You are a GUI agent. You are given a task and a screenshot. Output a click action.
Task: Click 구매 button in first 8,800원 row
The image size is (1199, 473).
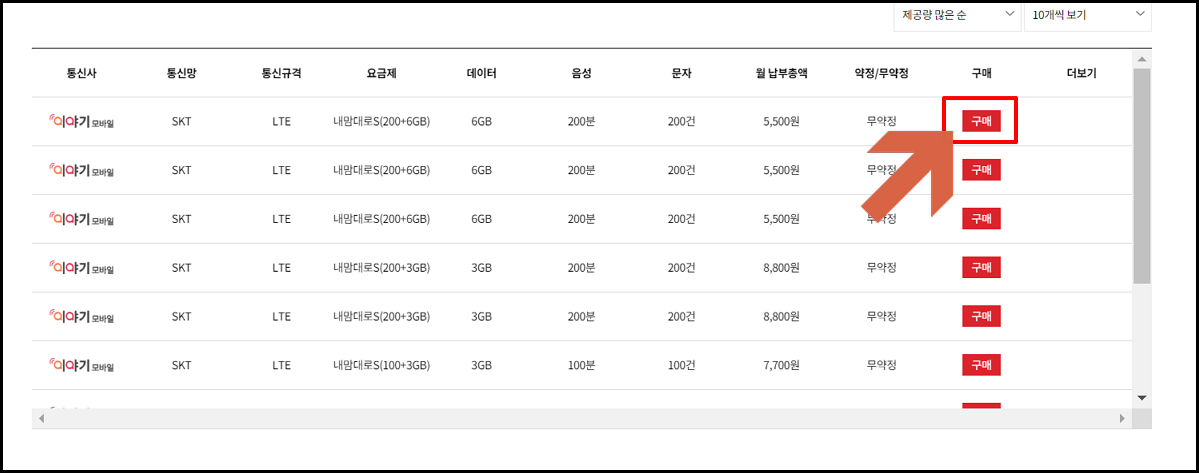pos(981,267)
